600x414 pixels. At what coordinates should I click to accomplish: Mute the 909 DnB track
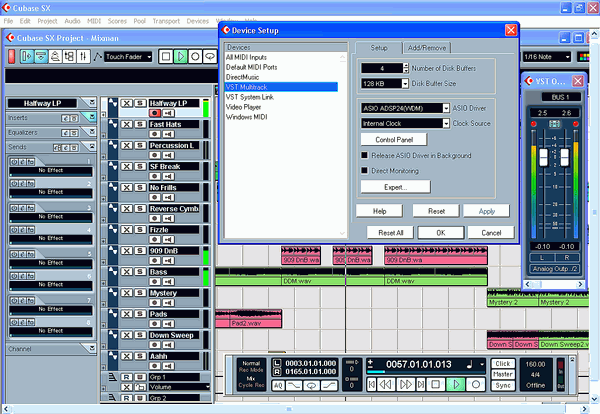[x=127, y=251]
